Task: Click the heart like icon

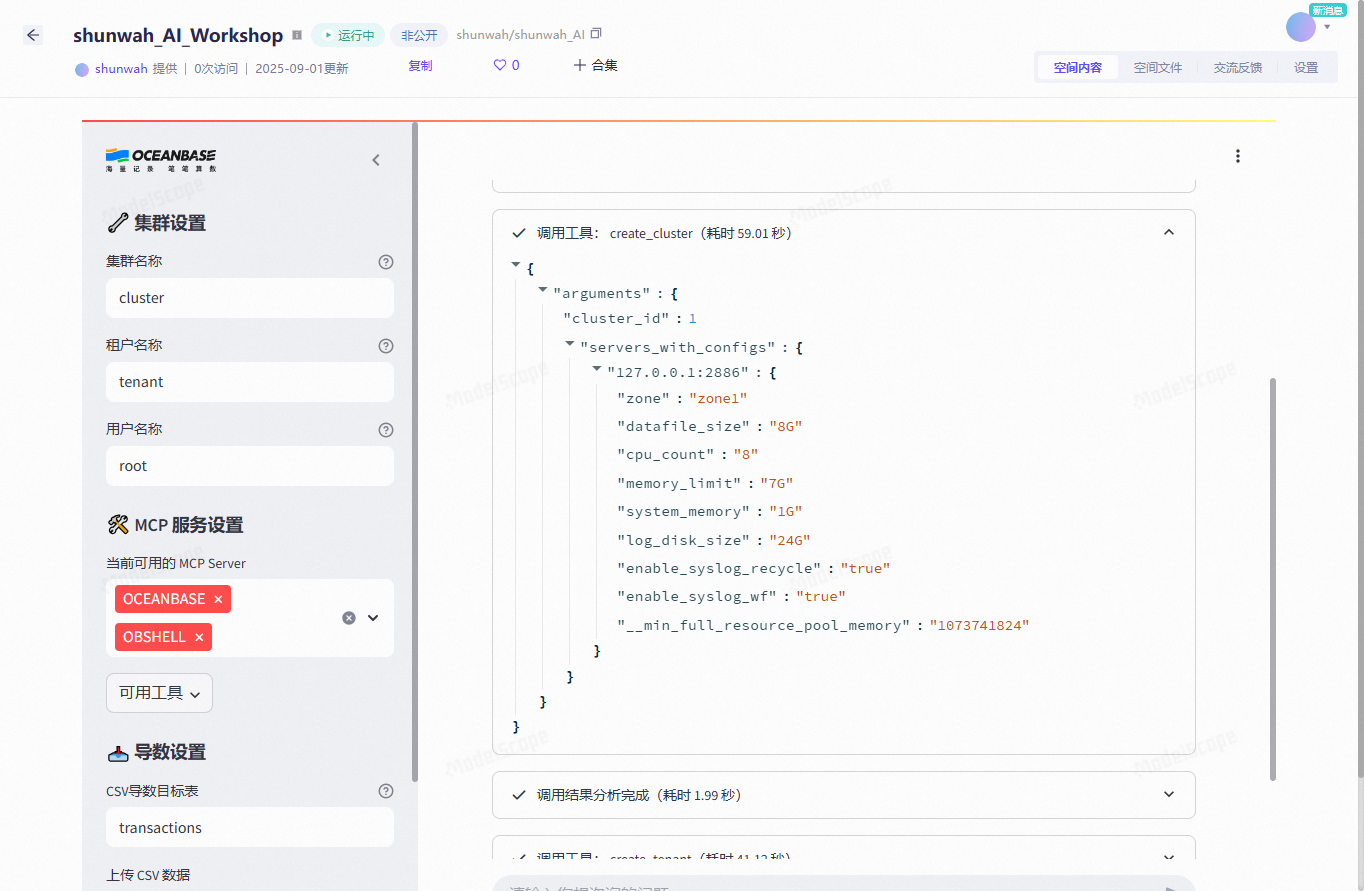Action: (x=500, y=65)
